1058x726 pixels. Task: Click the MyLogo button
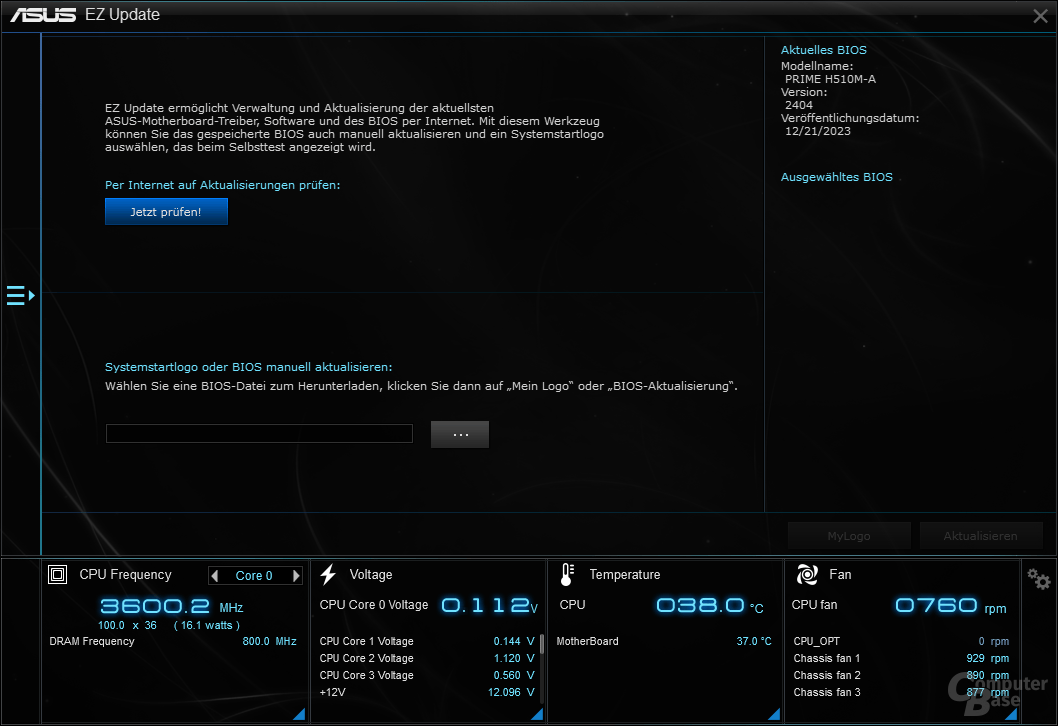point(848,536)
